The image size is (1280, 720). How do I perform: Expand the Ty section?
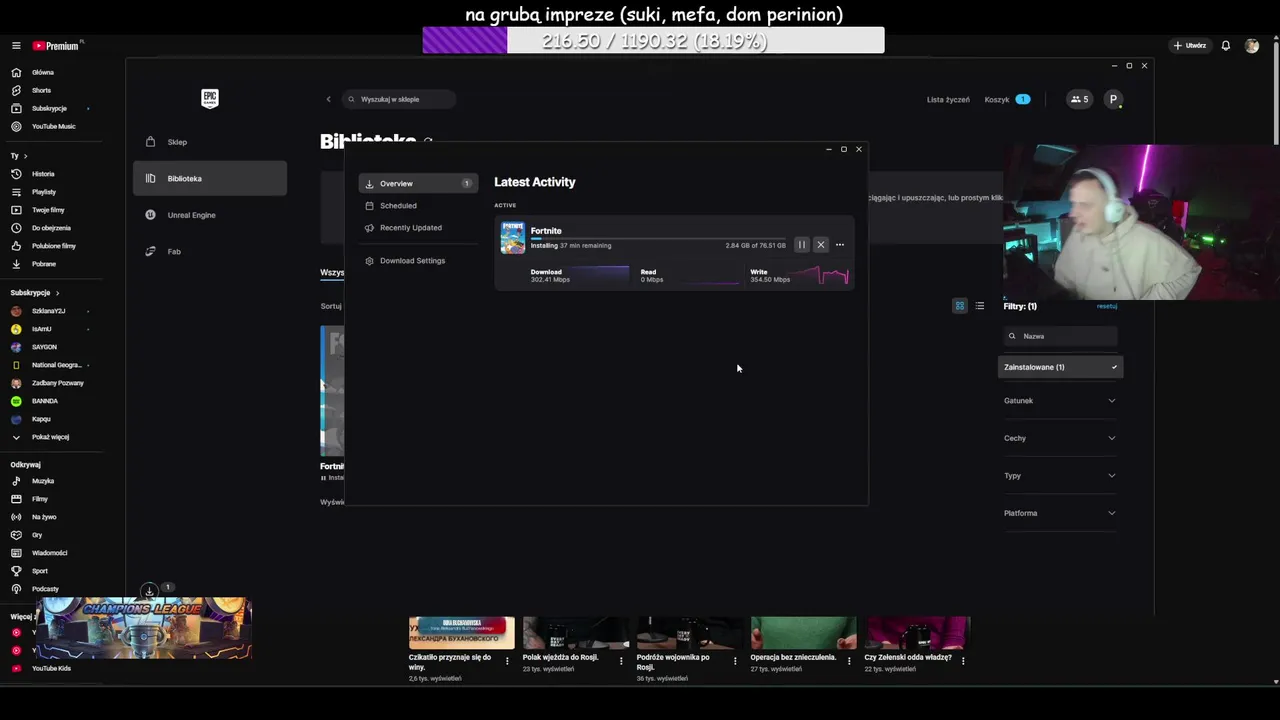coord(18,156)
